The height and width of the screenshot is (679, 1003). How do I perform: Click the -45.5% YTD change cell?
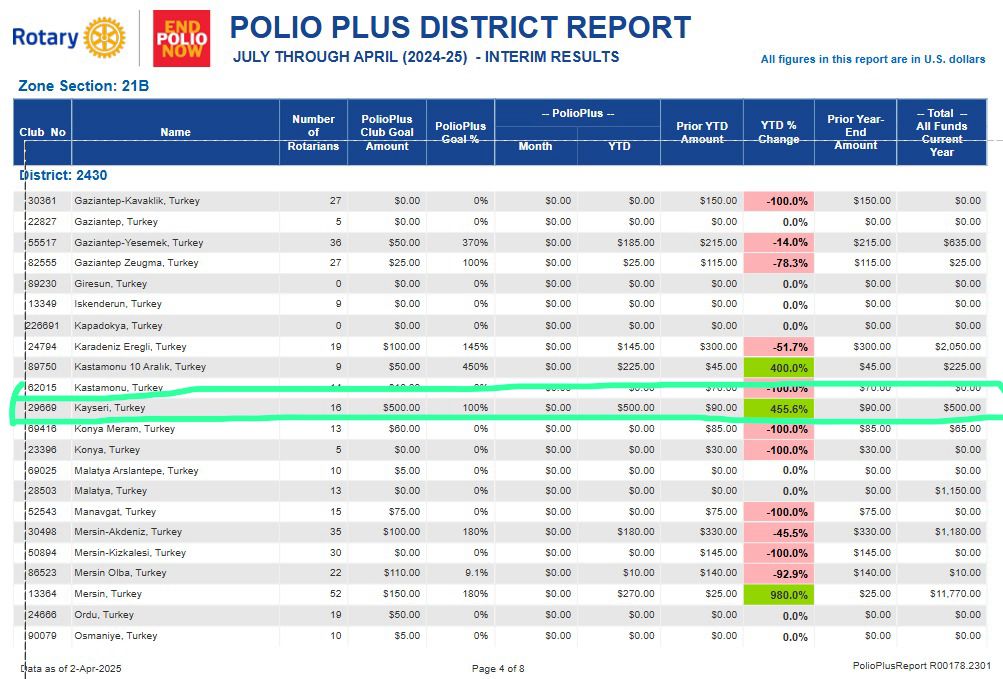778,532
